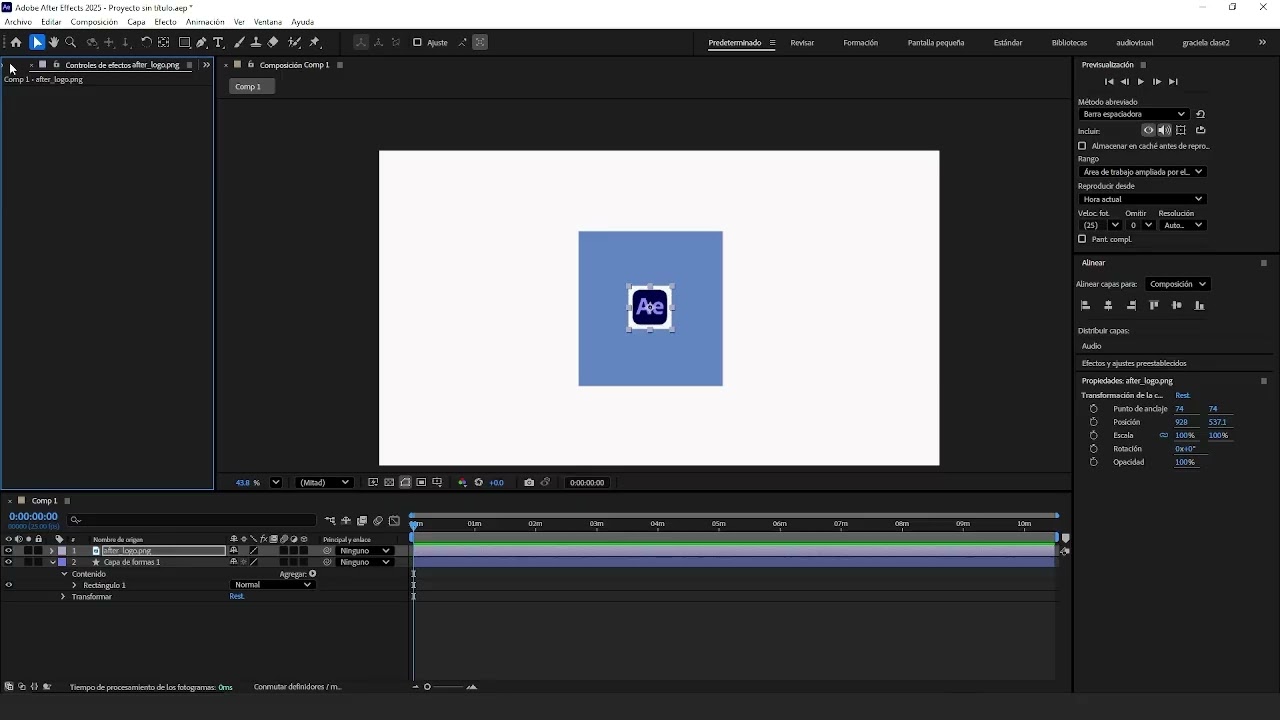Toggle include audio in preview
Screen dimensions: 1280x720
pyautogui.click(x=1165, y=130)
